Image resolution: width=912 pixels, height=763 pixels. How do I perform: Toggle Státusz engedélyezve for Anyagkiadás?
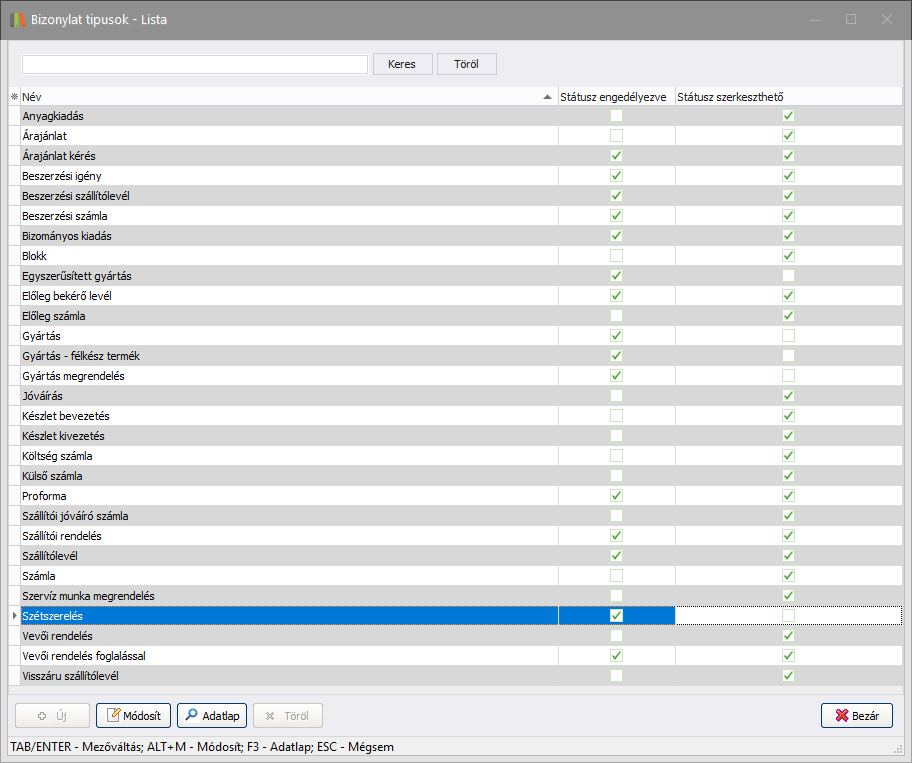point(616,116)
